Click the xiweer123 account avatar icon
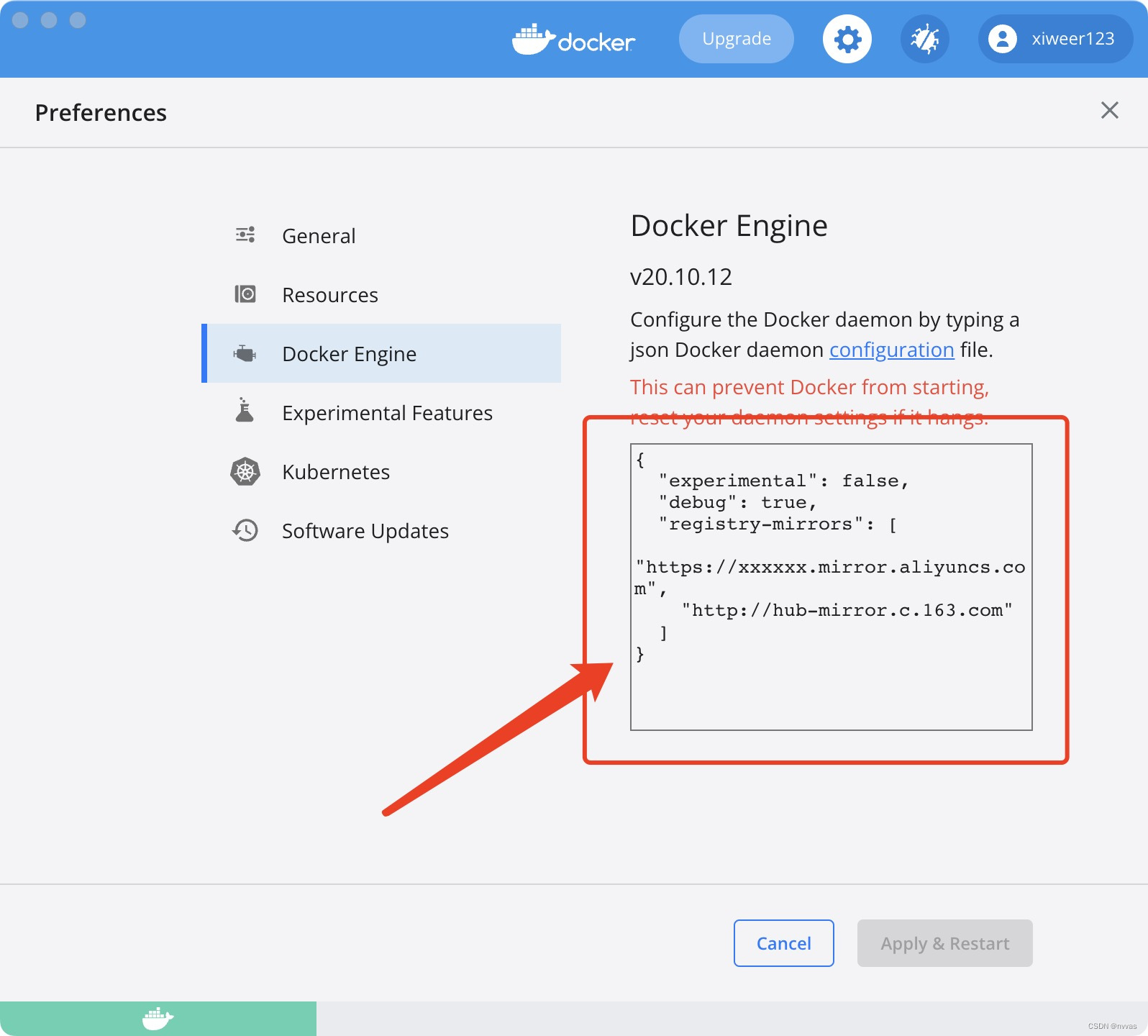The image size is (1148, 1036). pyautogui.click(x=1002, y=39)
